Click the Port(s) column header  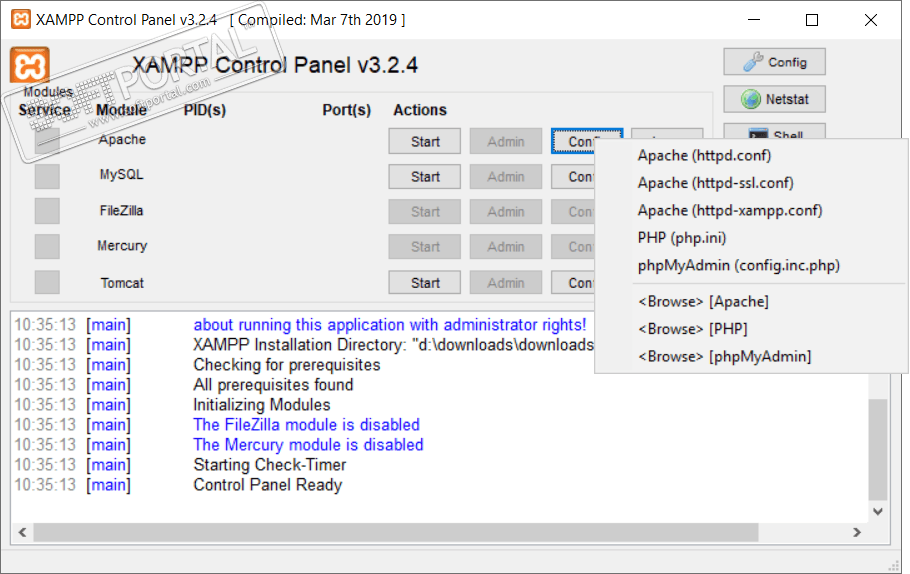click(x=346, y=110)
